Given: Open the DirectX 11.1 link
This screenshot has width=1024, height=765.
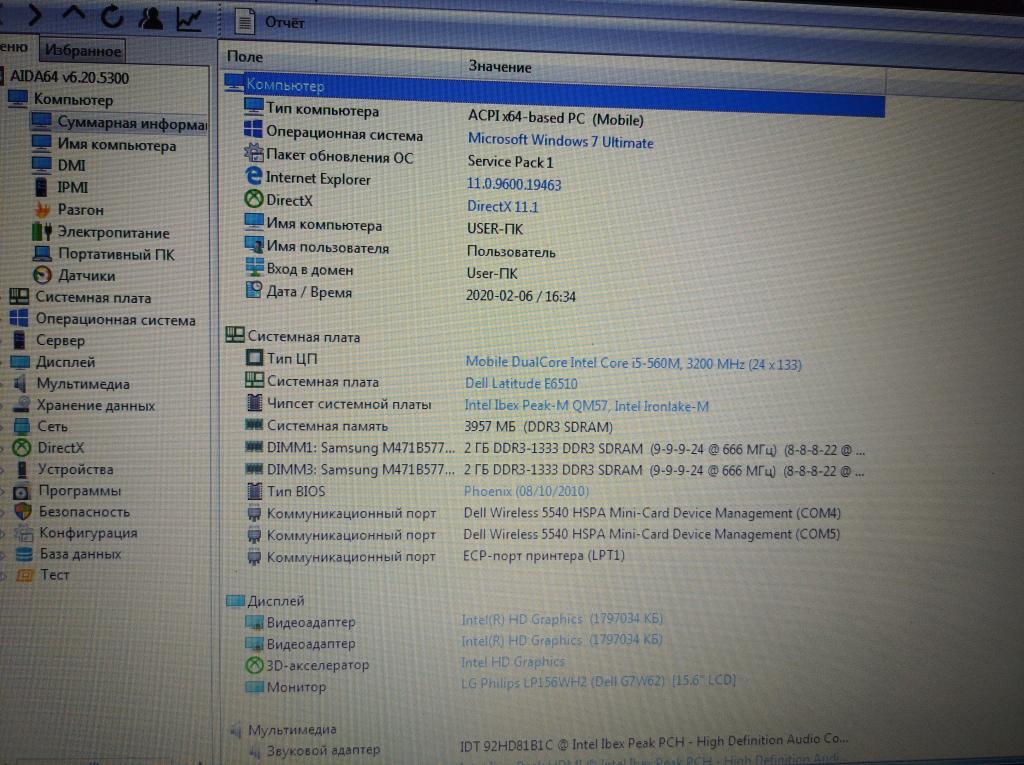Looking at the screenshot, I should tap(502, 206).
